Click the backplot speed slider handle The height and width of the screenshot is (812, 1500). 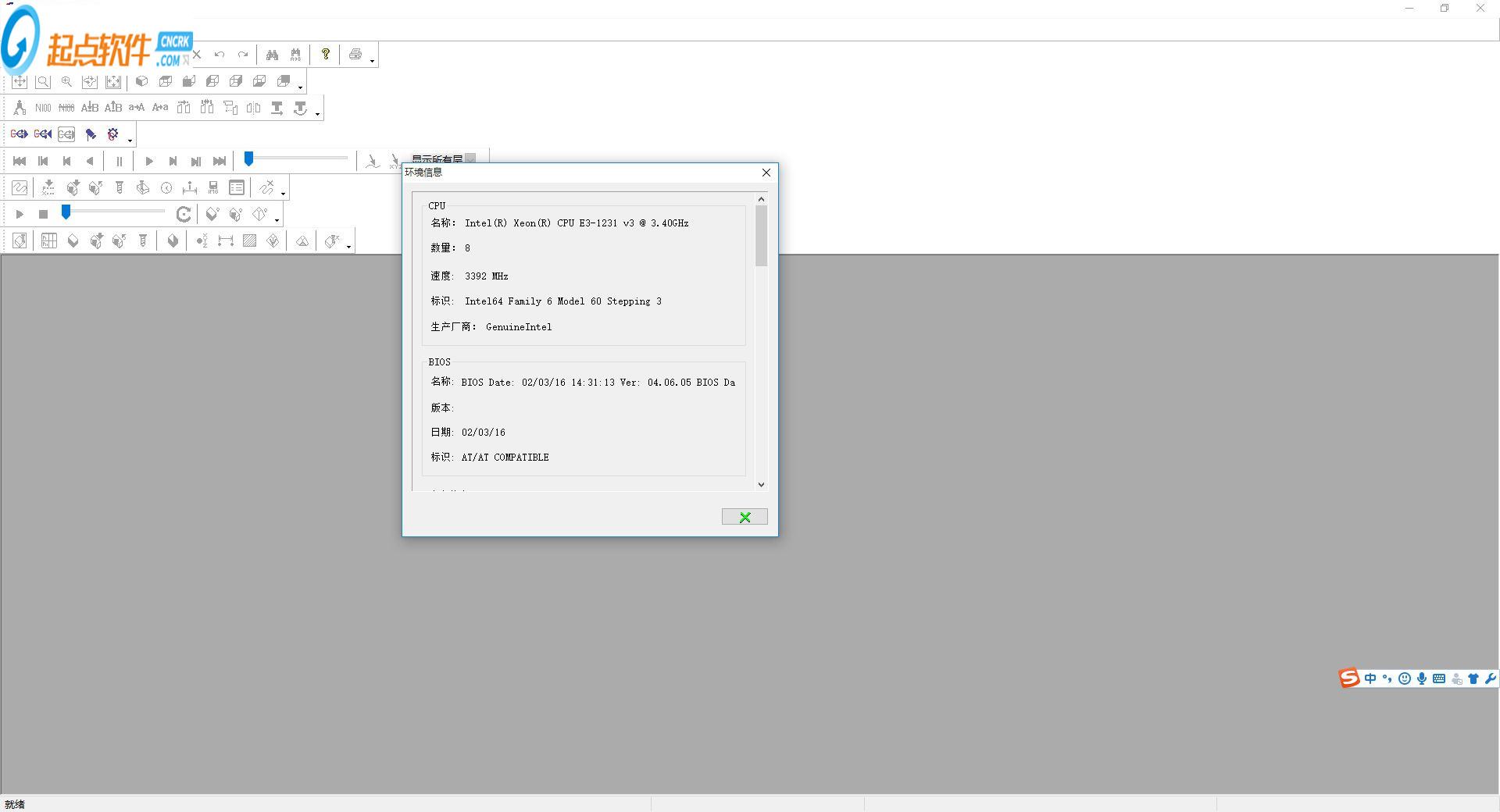tap(248, 159)
